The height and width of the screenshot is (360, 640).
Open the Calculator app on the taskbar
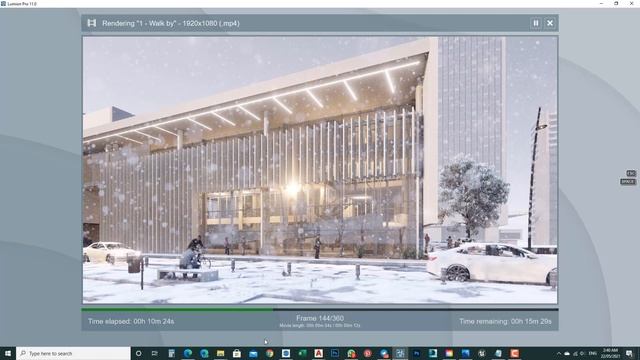pos(171,353)
